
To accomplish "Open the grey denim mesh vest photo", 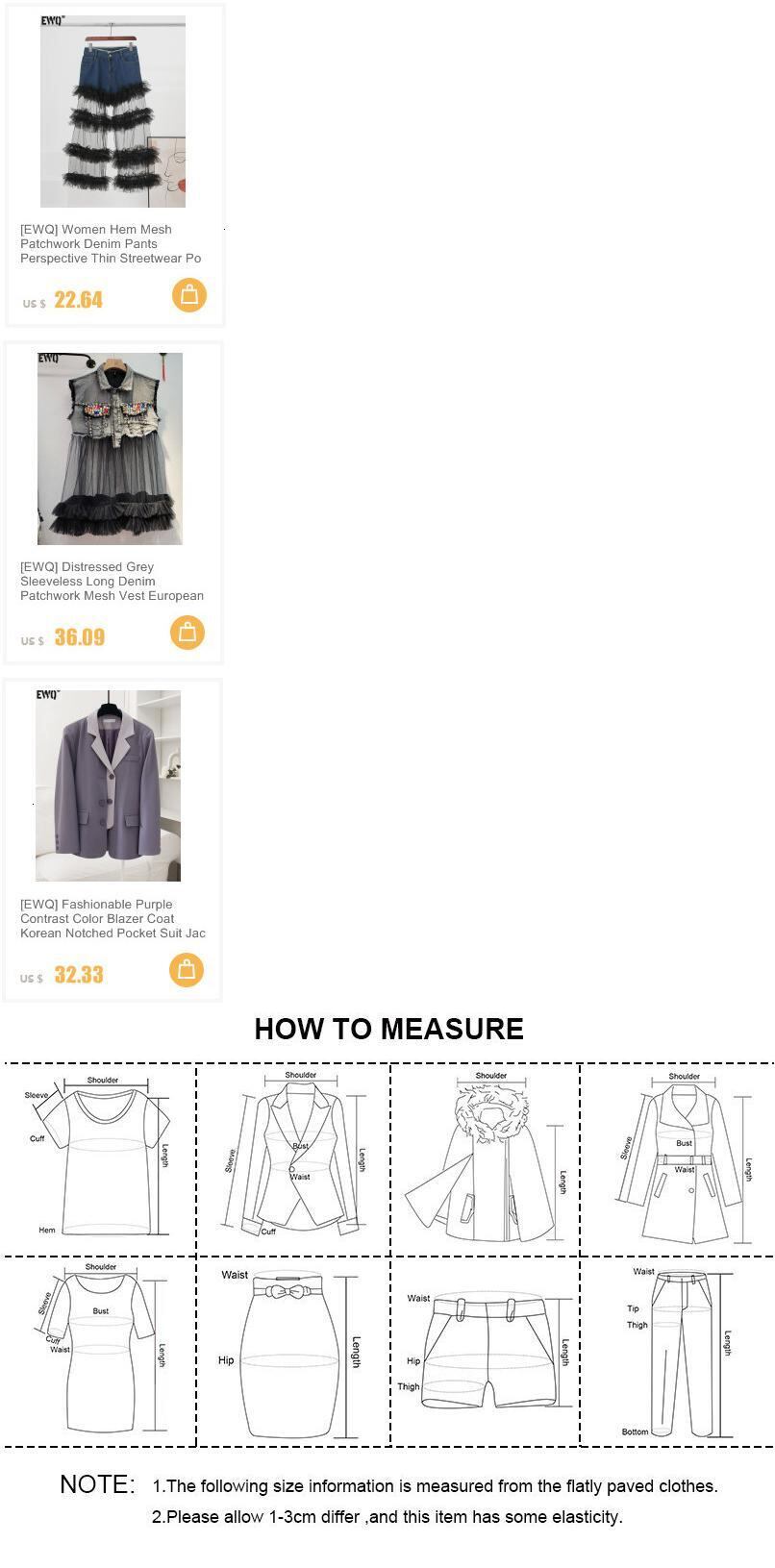I will pyautogui.click(x=110, y=449).
